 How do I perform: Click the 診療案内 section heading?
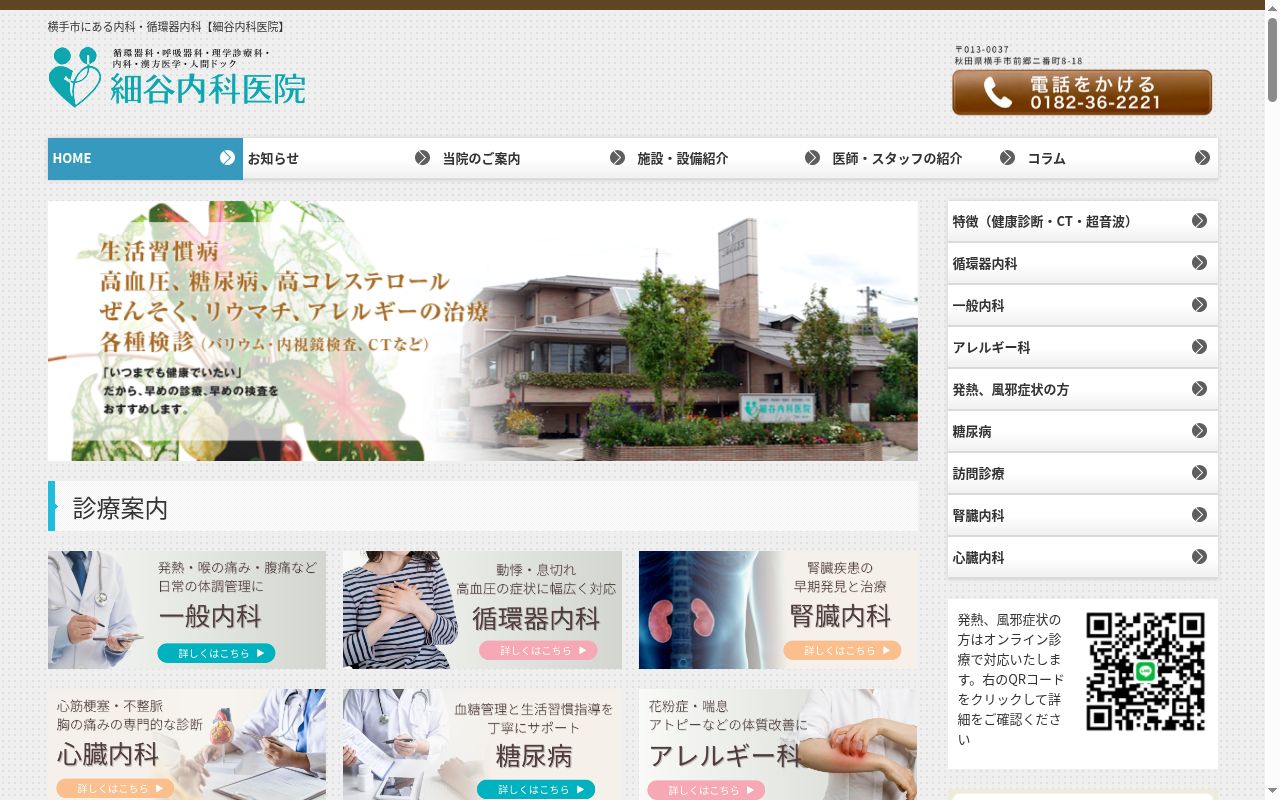(483, 506)
